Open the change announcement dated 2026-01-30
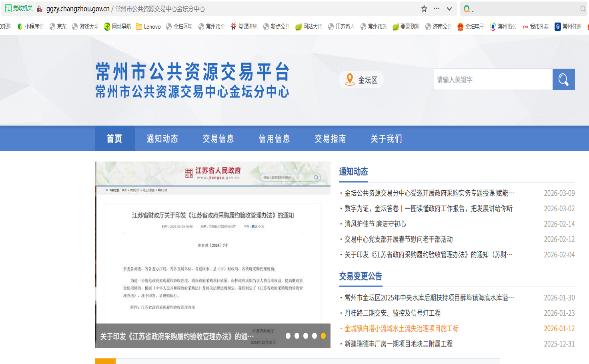 [x=429, y=298]
